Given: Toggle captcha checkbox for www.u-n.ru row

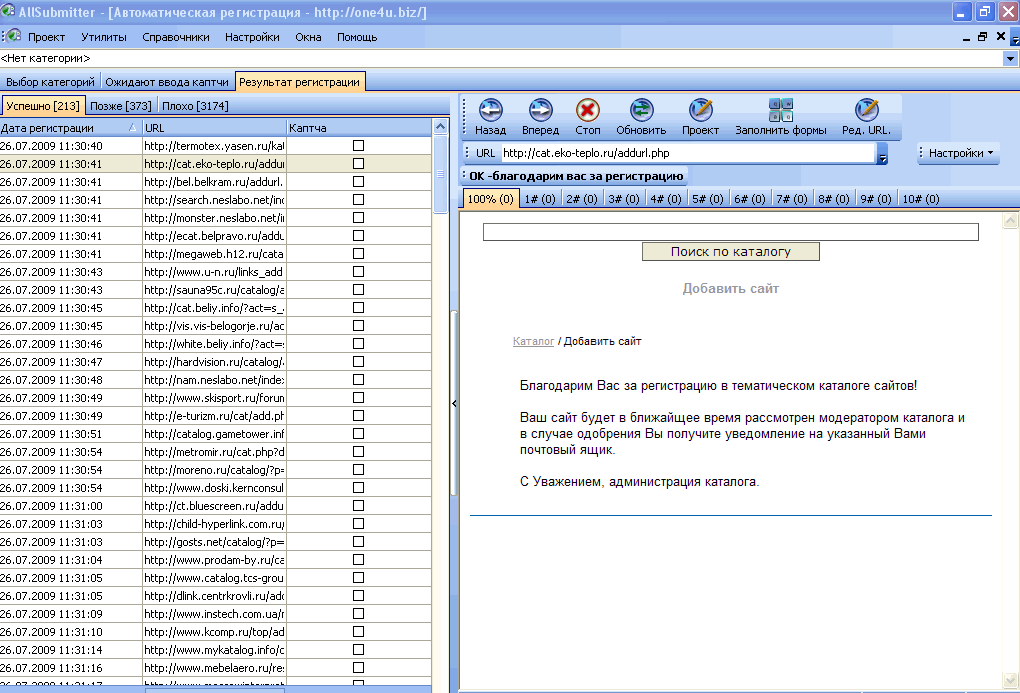Looking at the screenshot, I should point(358,272).
